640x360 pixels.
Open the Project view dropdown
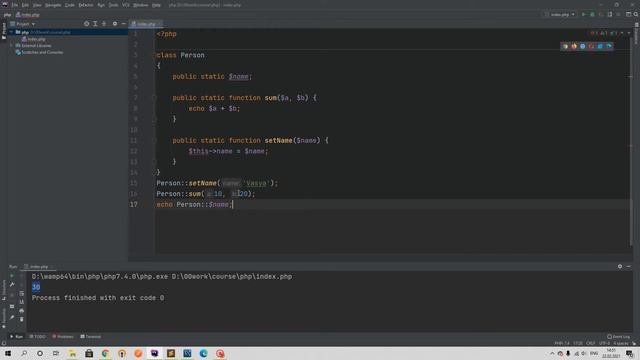tap(22, 24)
